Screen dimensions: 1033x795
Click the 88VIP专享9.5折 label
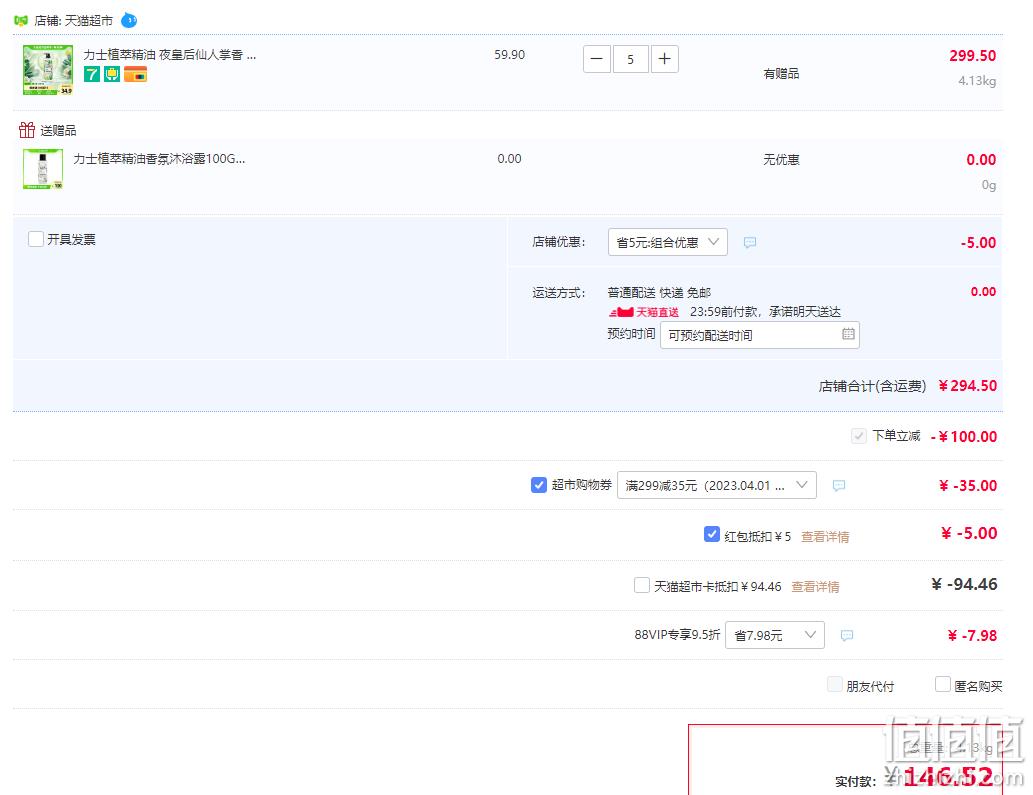pos(677,635)
